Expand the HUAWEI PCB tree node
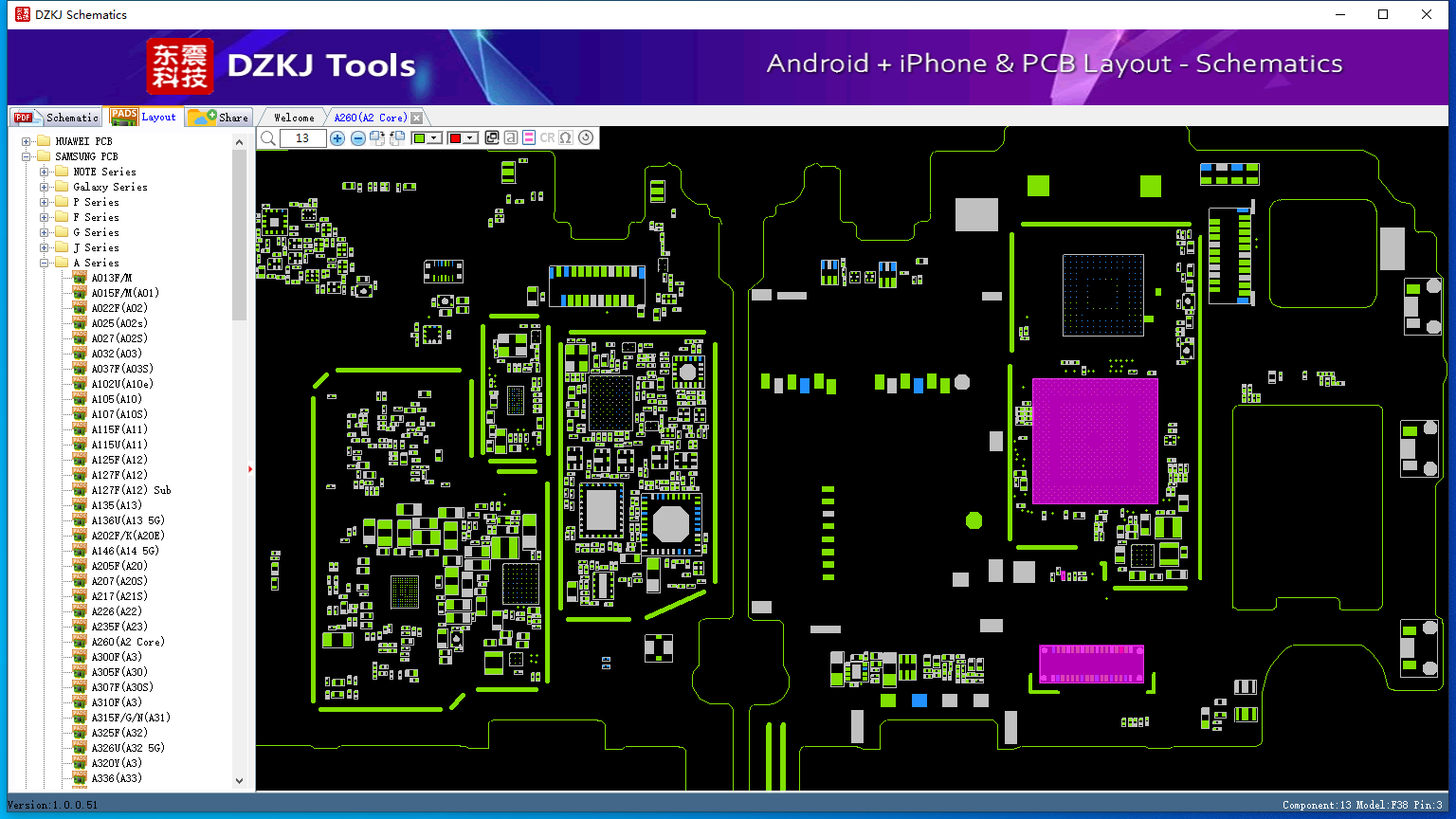 (27, 141)
